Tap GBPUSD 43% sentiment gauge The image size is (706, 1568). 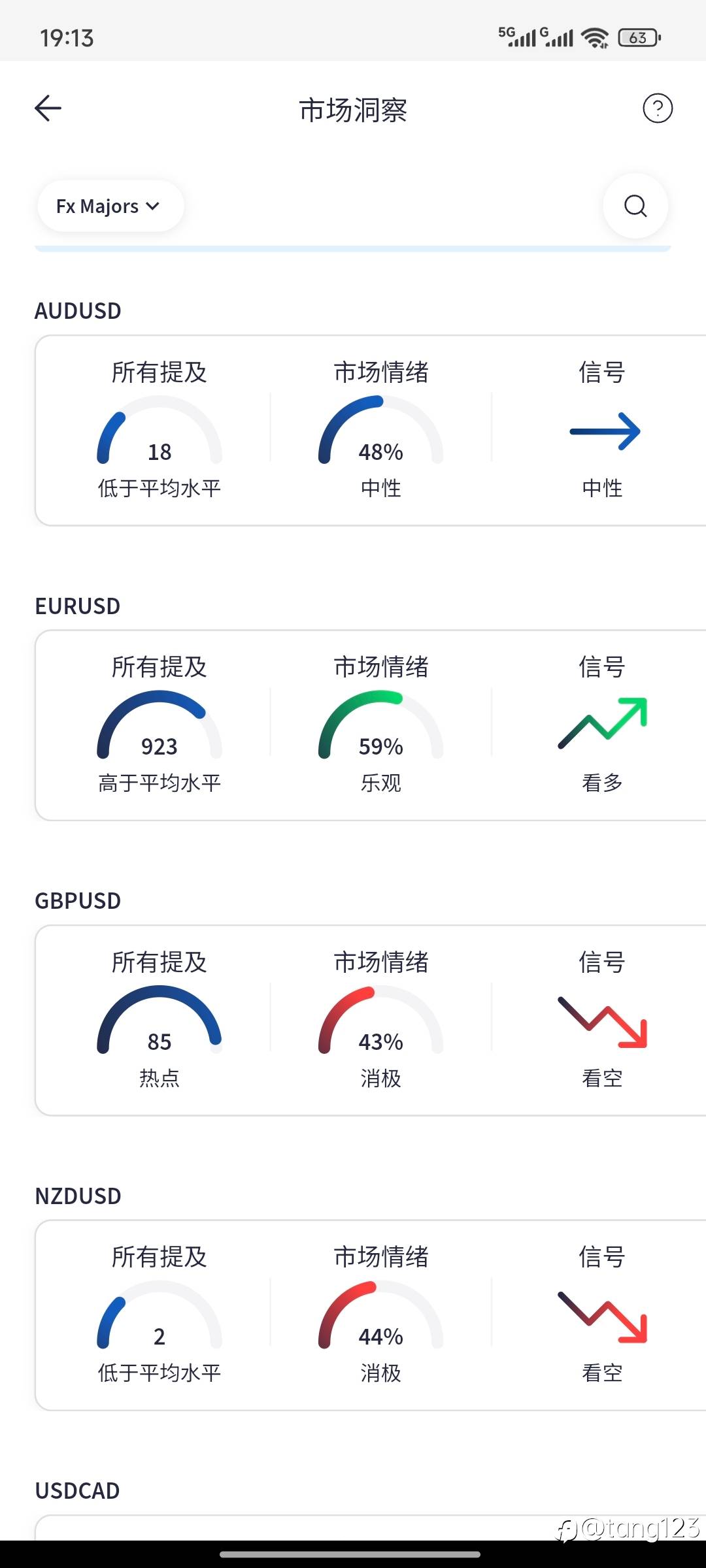381,1020
